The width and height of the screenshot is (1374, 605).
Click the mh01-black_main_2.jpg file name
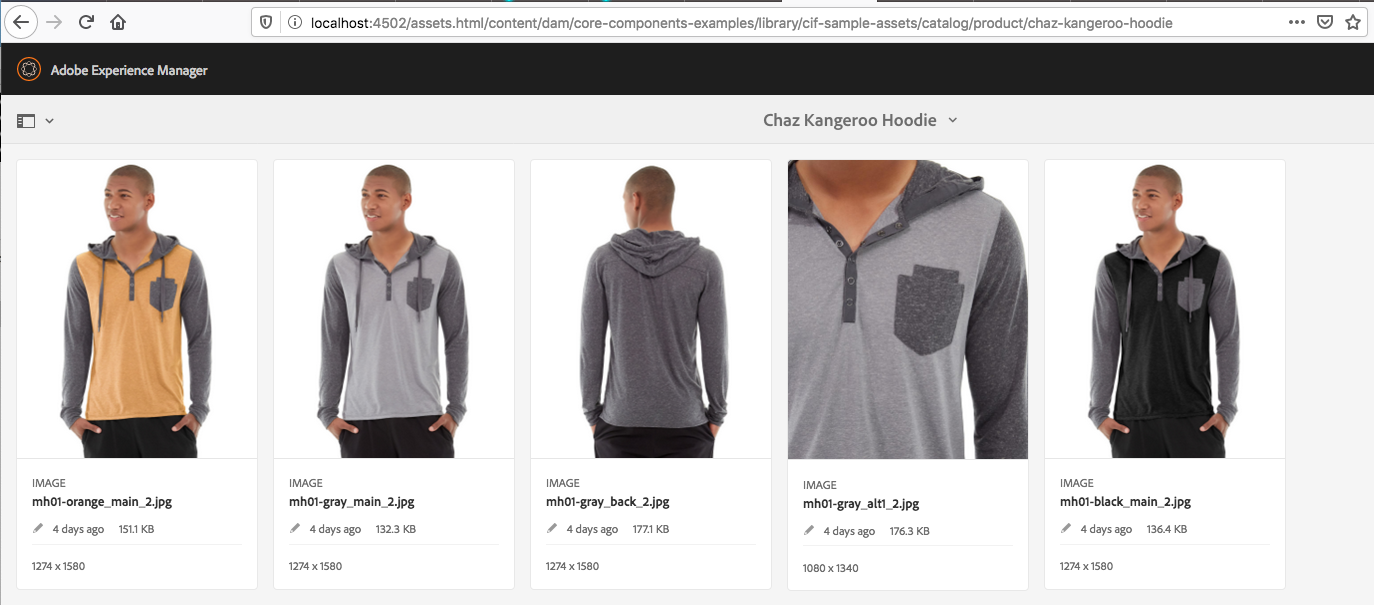[1125, 502]
